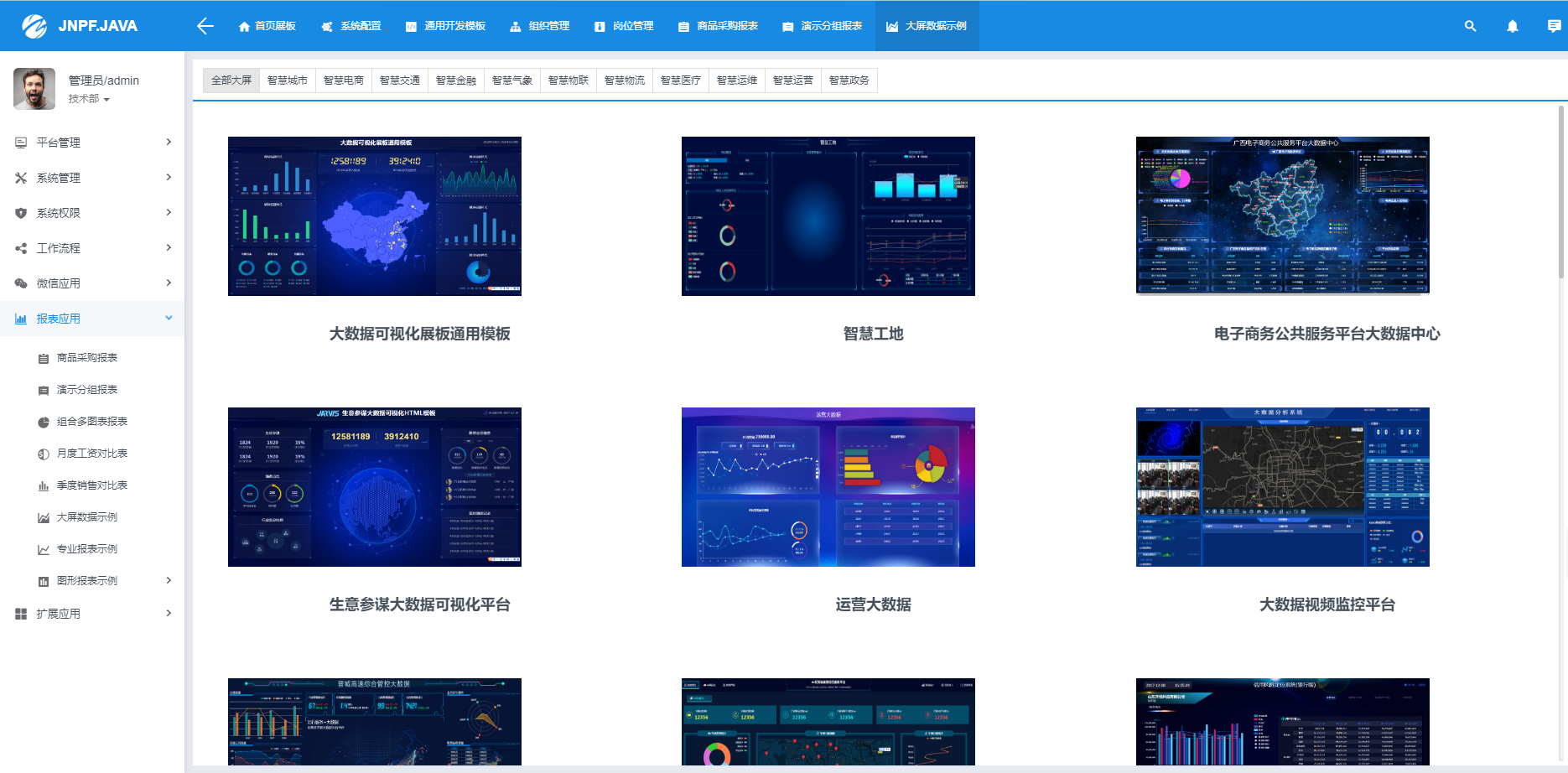
Task: Expand the 图形报表示例 submenu
Action: click(x=92, y=580)
